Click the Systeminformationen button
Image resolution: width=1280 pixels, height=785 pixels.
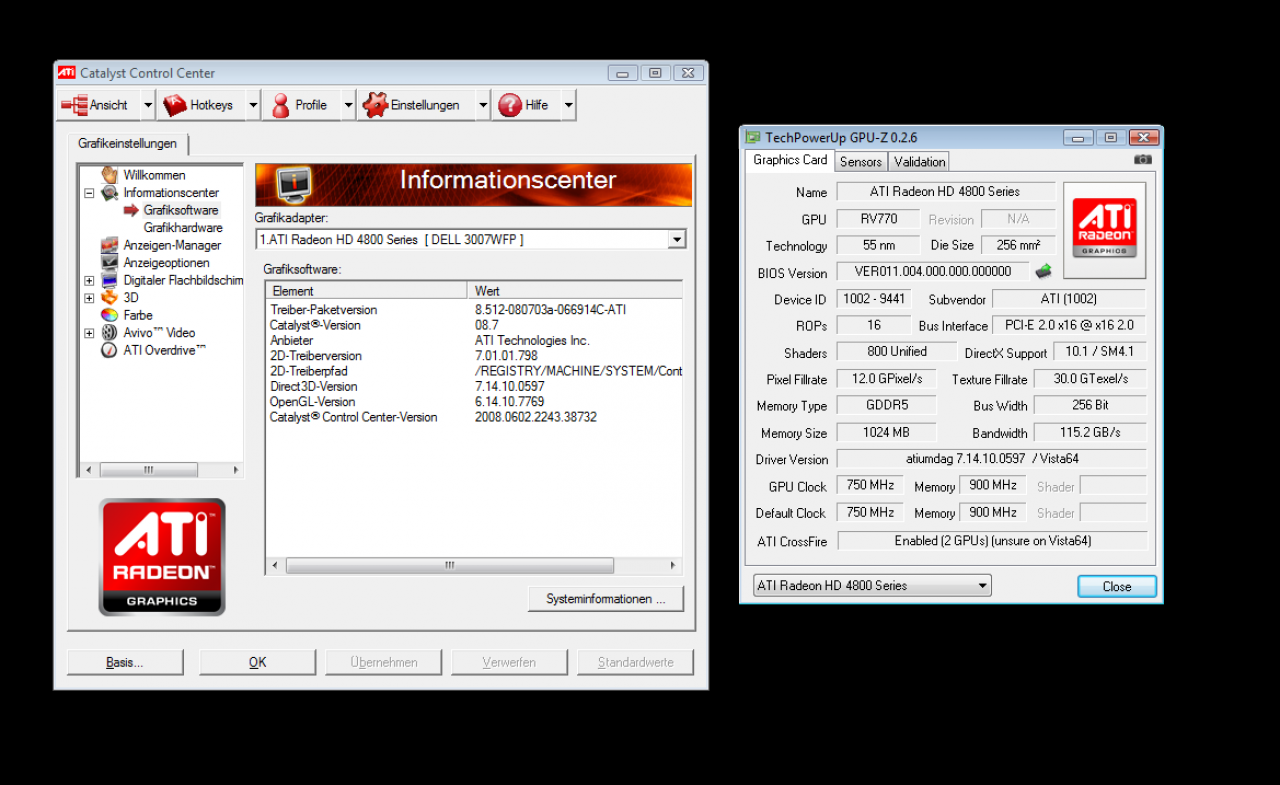(x=606, y=599)
